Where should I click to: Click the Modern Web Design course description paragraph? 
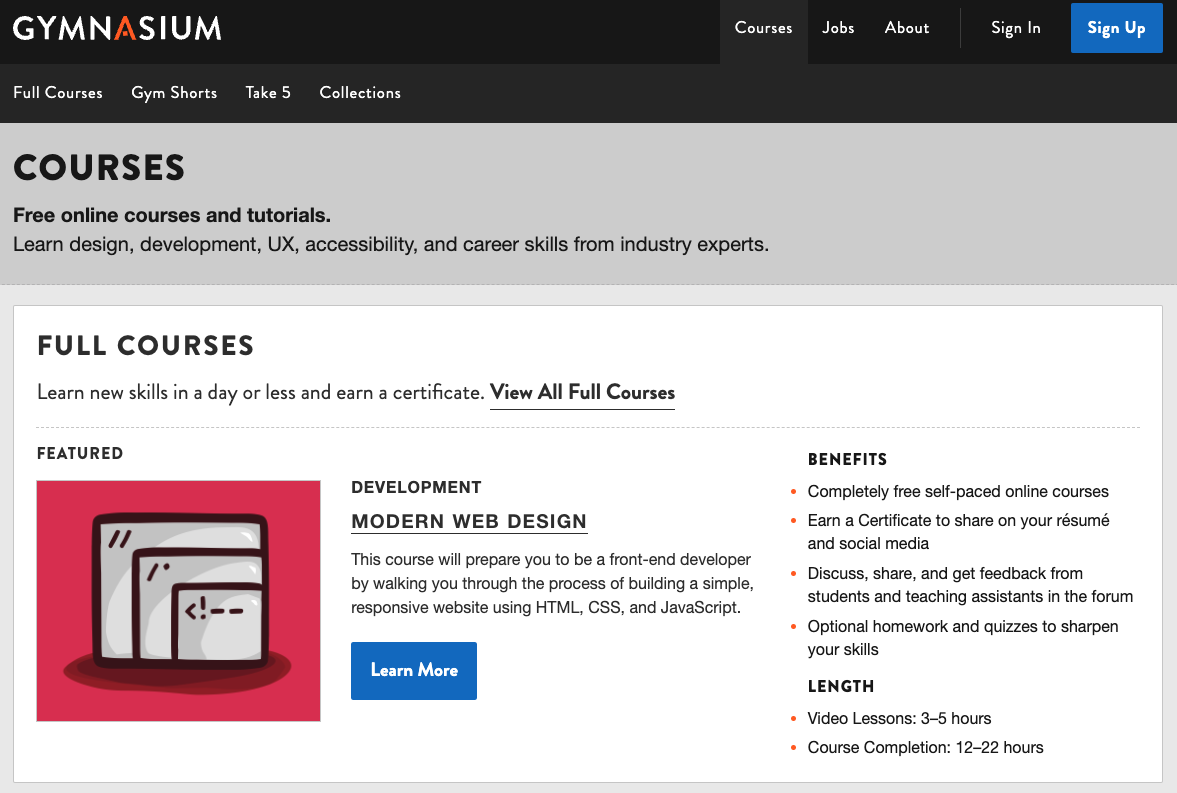552,583
